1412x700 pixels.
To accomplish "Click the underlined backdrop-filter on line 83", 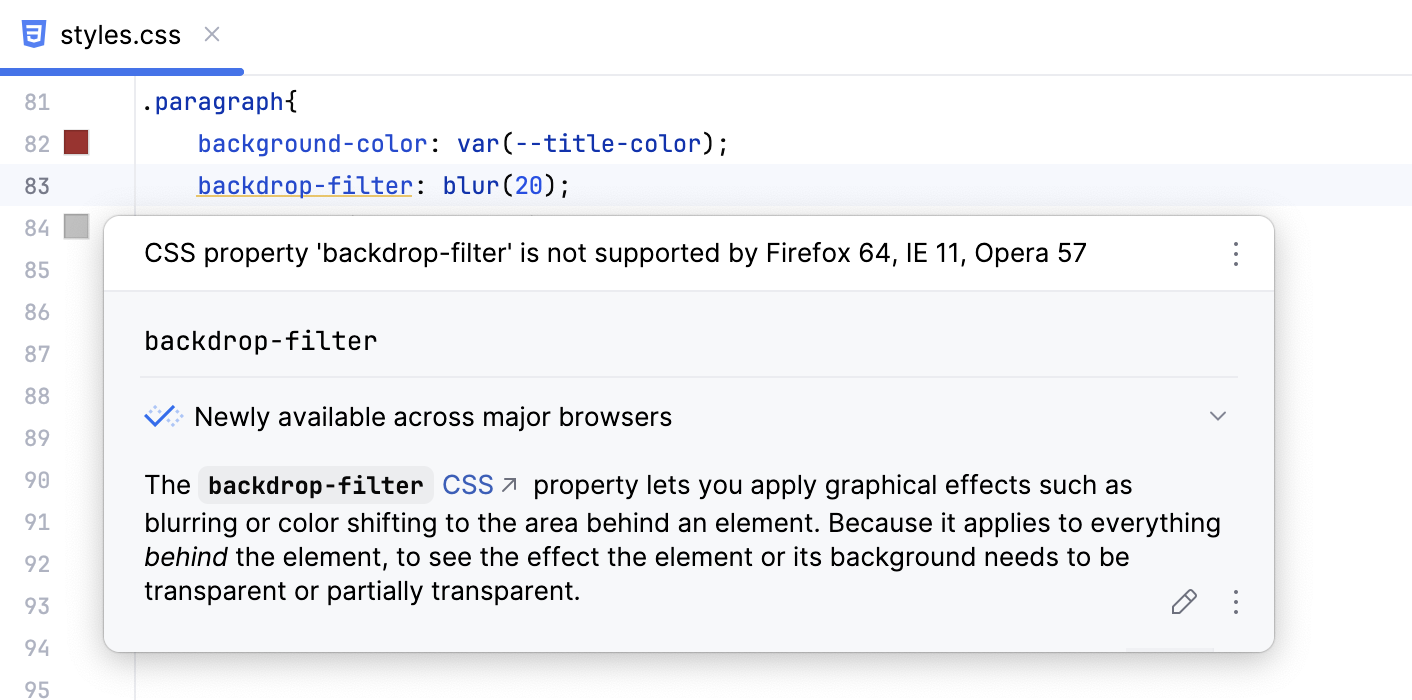I will (304, 185).
